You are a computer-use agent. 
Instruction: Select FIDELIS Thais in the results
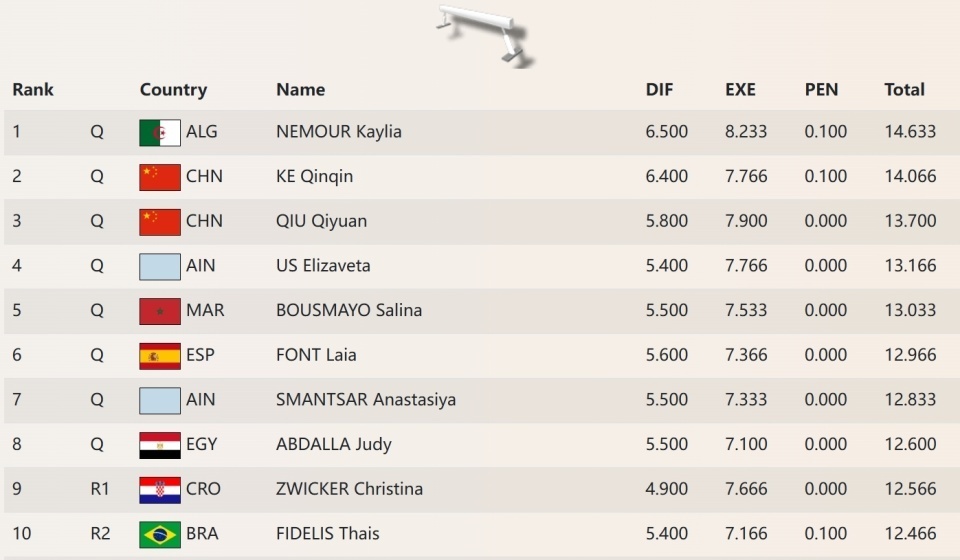(x=328, y=534)
